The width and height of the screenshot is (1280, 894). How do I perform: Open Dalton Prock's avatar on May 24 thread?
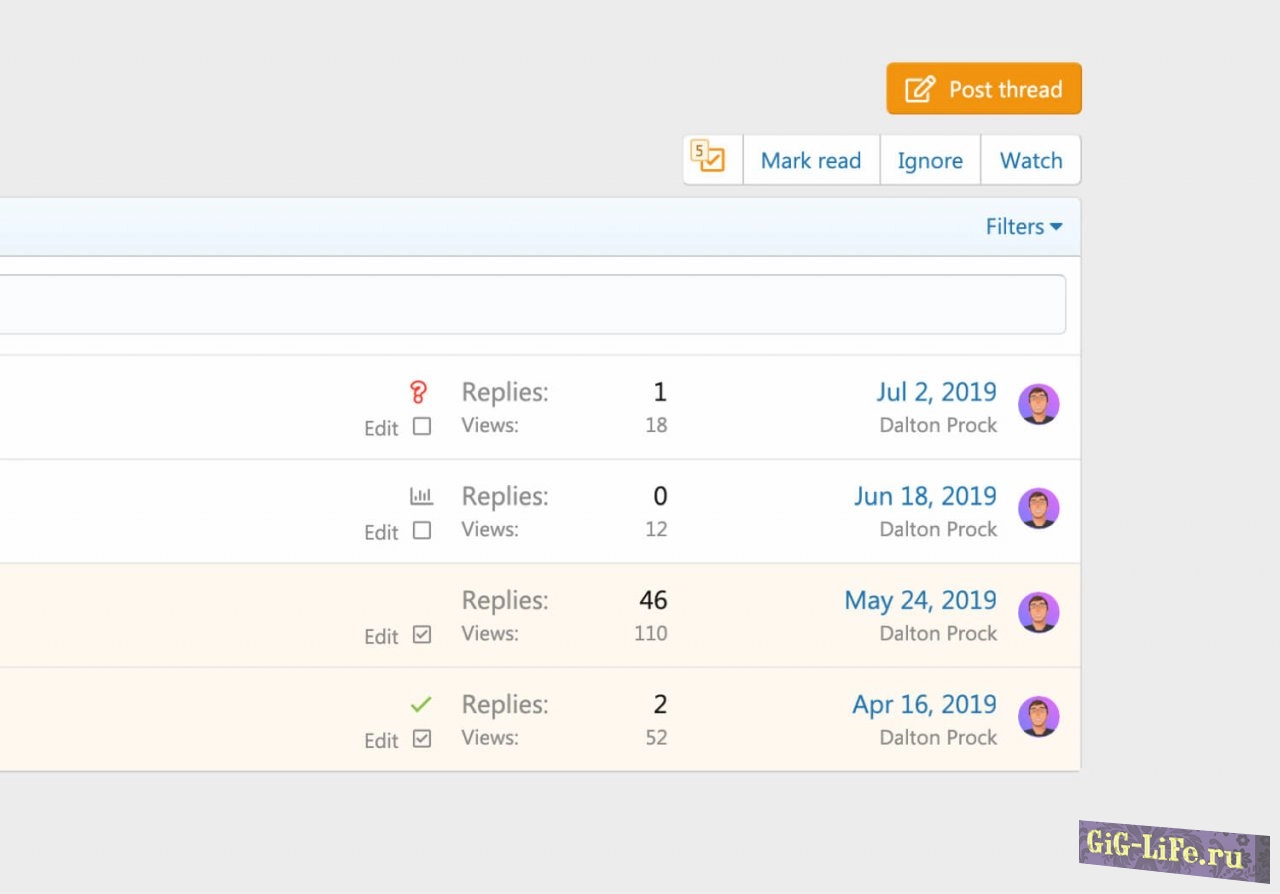coord(1038,613)
